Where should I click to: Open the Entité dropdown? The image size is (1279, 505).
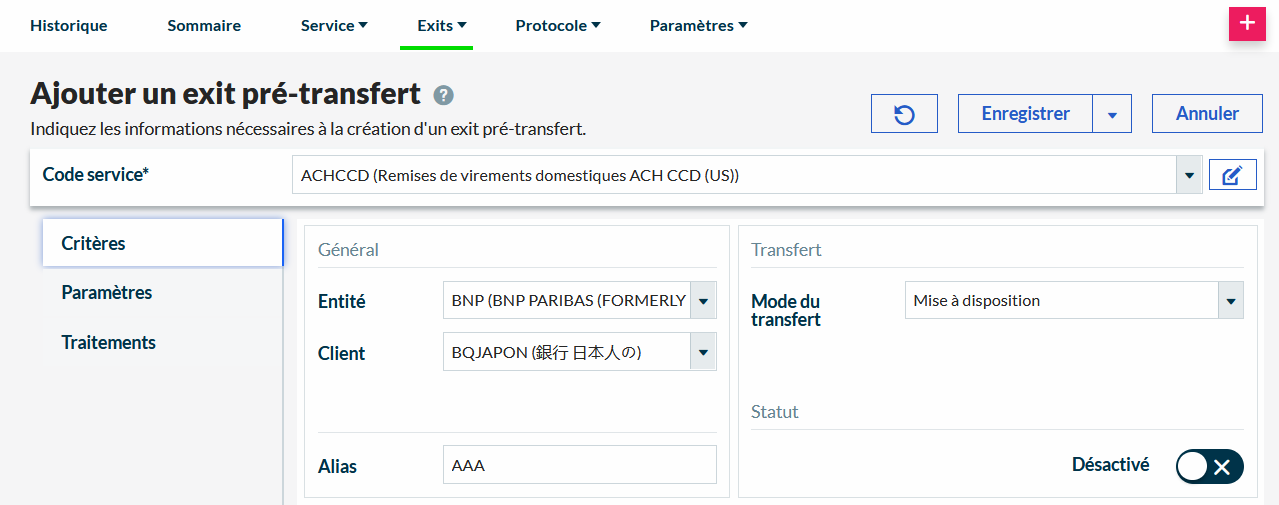(703, 300)
